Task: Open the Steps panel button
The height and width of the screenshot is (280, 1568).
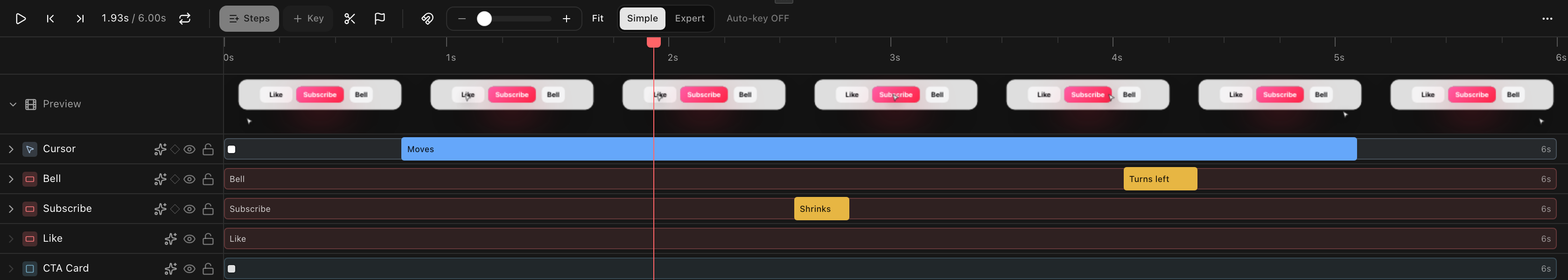Action: (x=249, y=19)
